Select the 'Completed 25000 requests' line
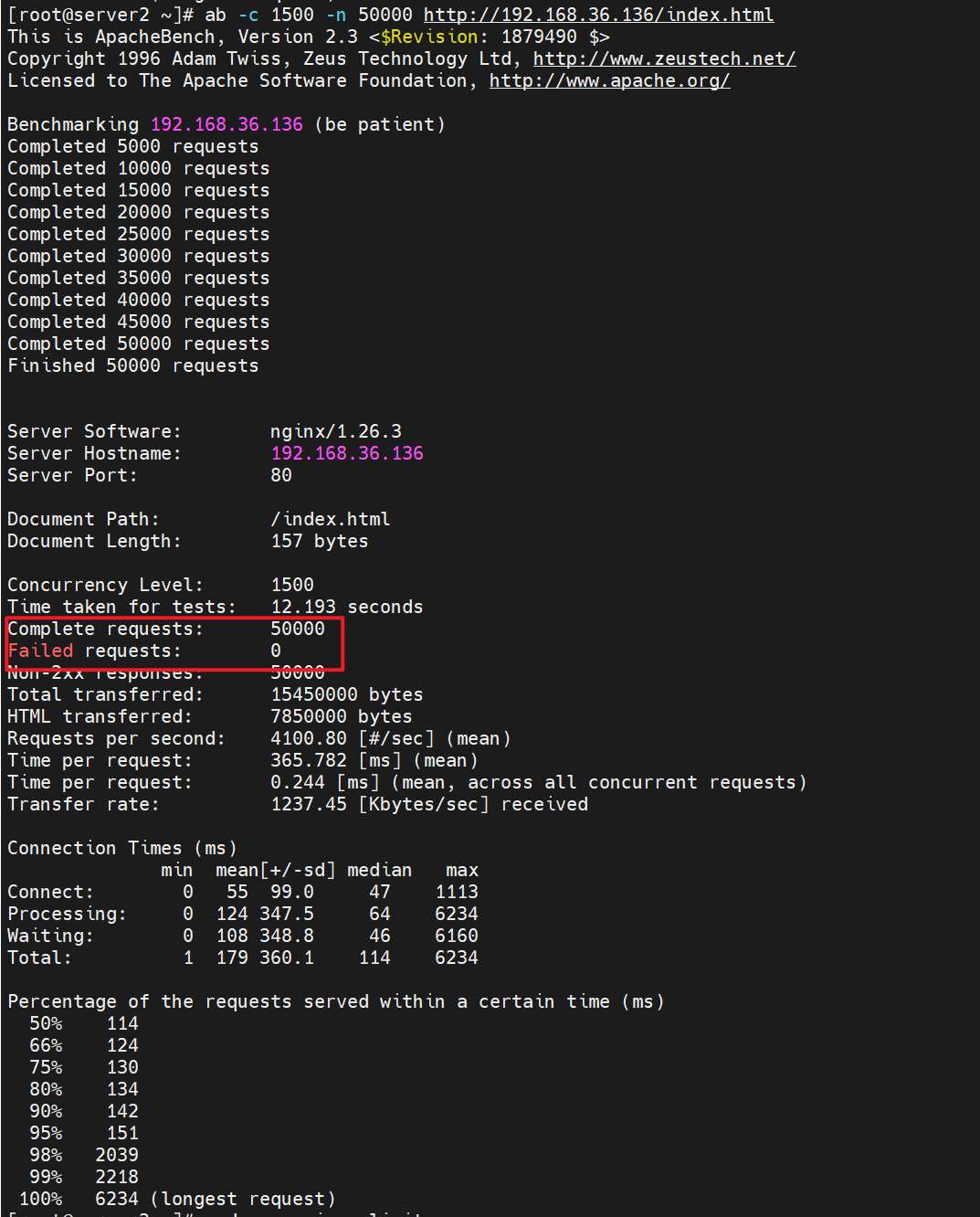Image resolution: width=980 pixels, height=1217 pixels. click(139, 234)
